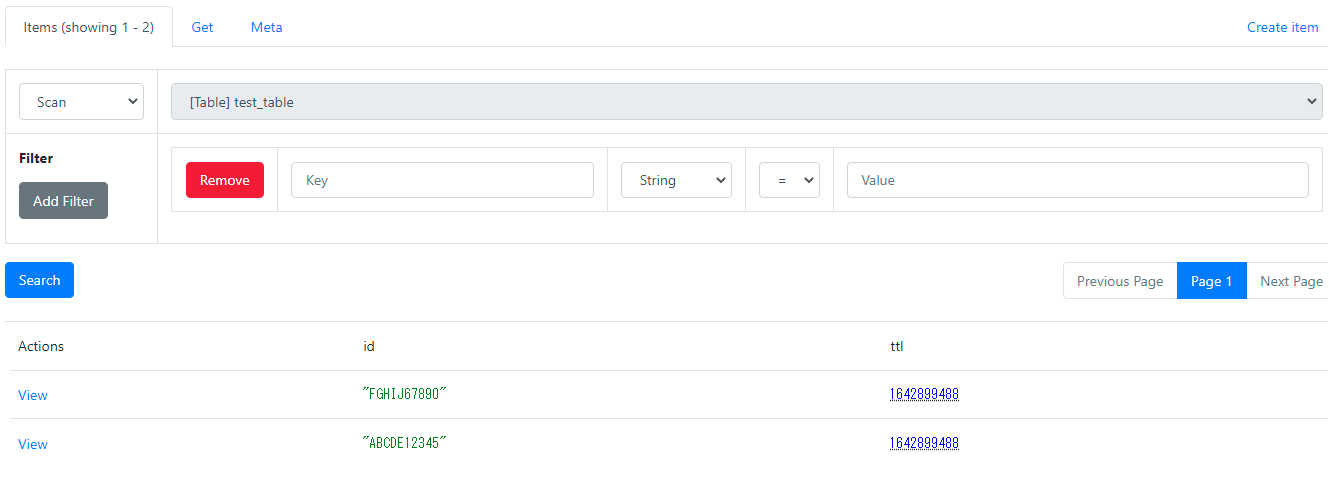This screenshot has height=485, width=1329.
Task: Go to Next Page
Action: 1290,281
